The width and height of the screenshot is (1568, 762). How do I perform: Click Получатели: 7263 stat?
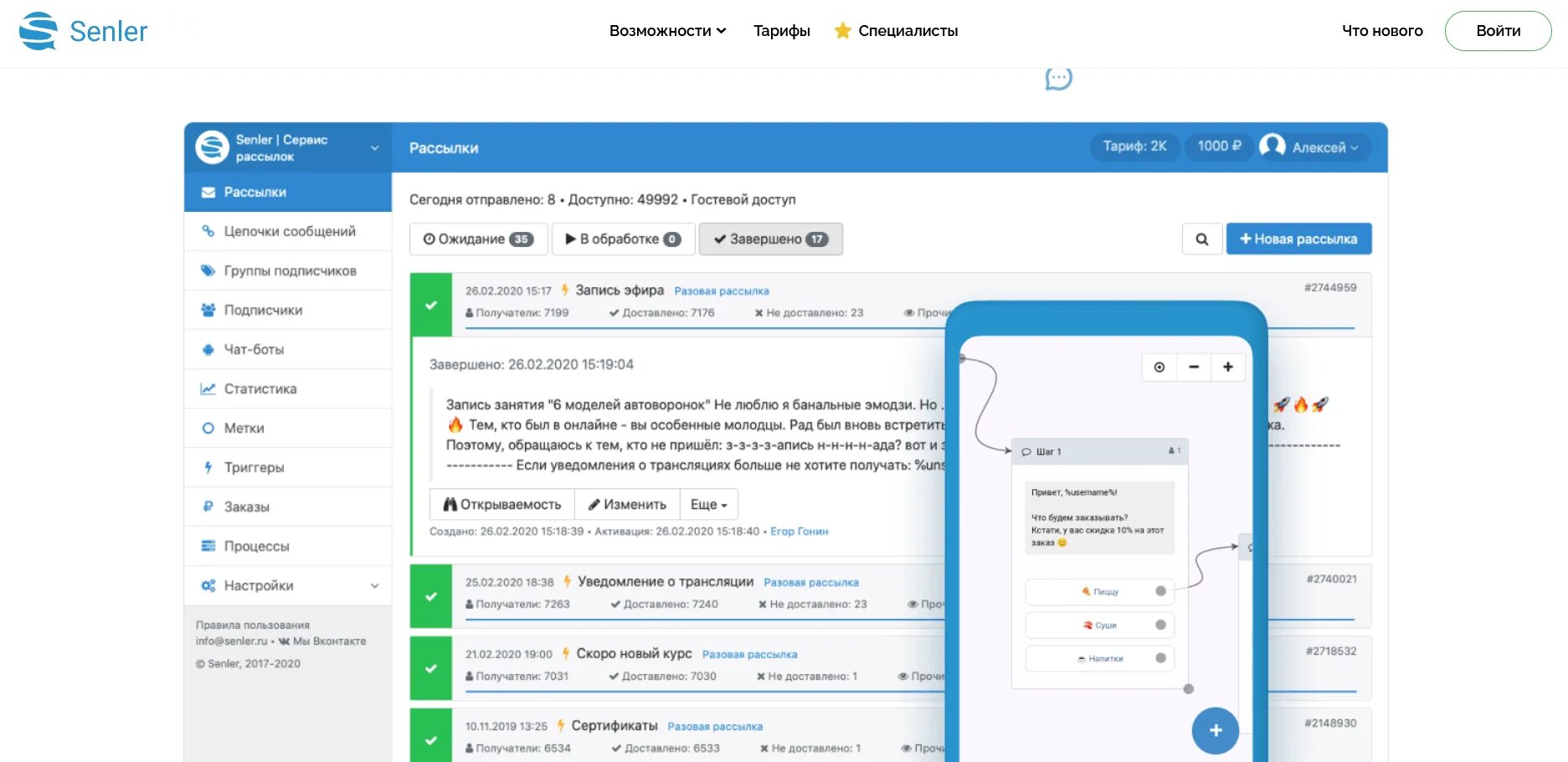(x=517, y=604)
